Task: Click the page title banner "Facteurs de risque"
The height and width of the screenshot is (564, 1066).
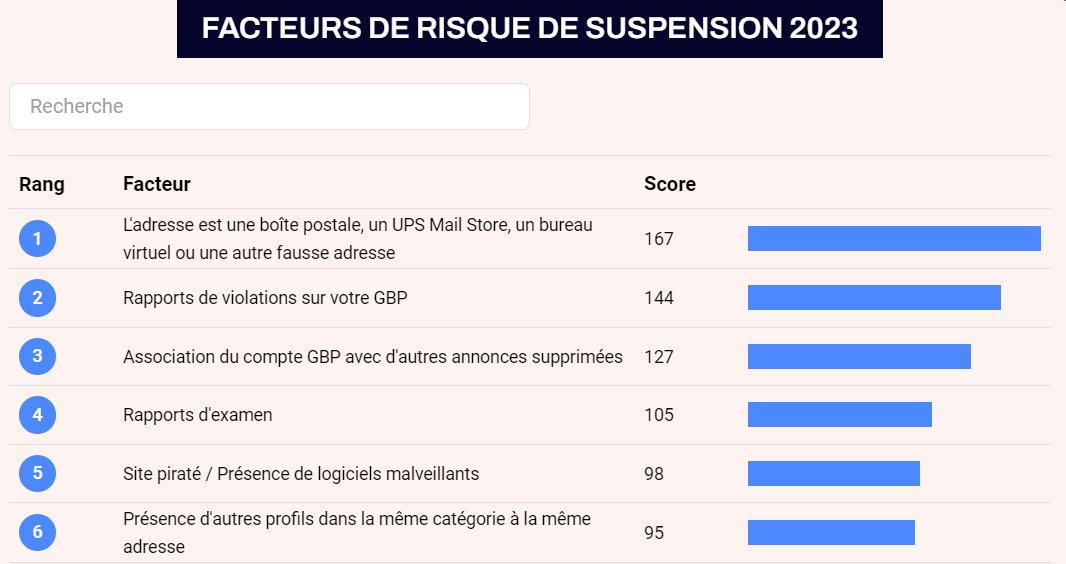Action: coord(530,28)
